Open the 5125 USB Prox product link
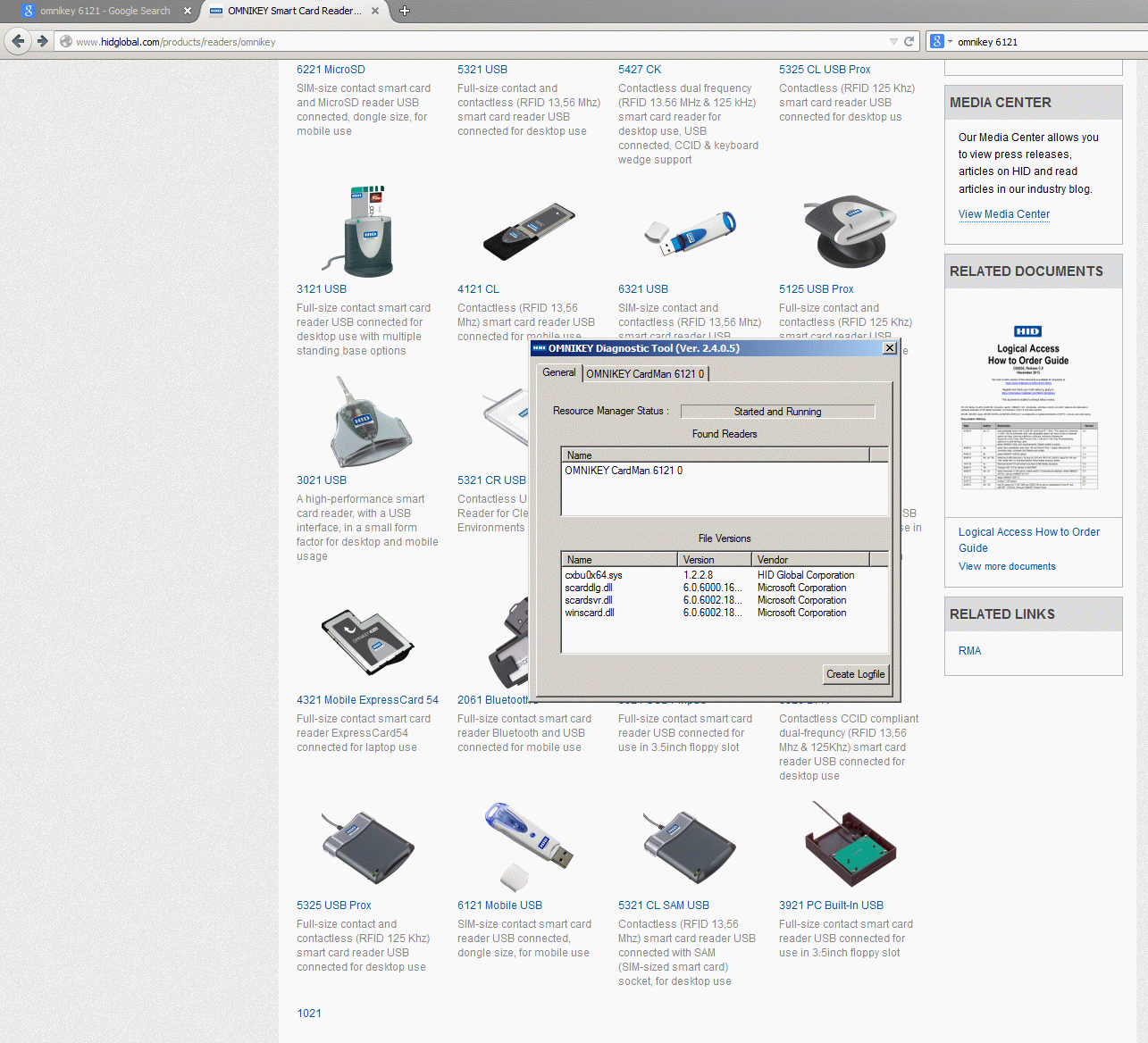This screenshot has width=1148, height=1043. [x=817, y=289]
